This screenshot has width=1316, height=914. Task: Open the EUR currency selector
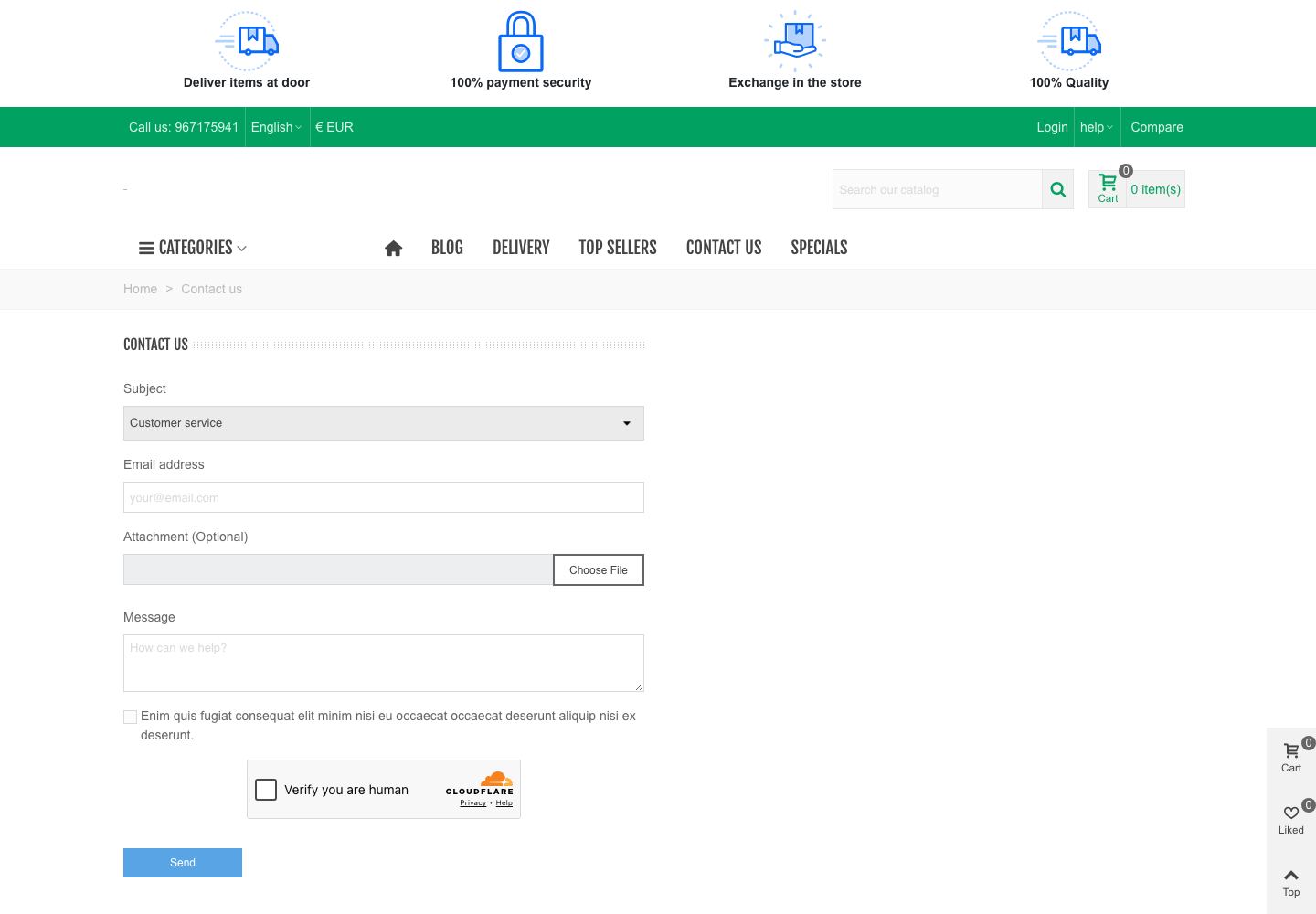coord(334,127)
